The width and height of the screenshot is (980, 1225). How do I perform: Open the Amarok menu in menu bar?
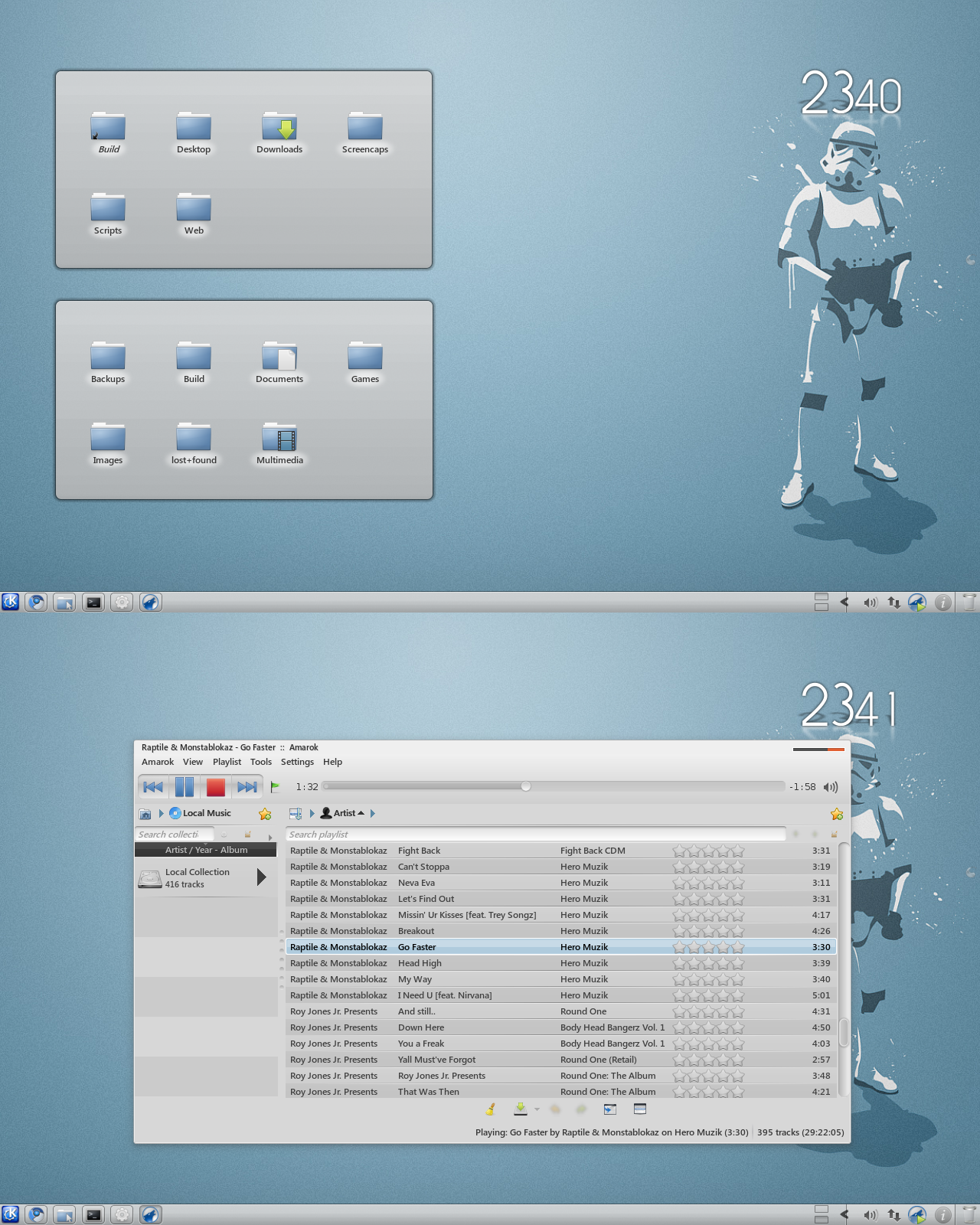click(x=158, y=762)
